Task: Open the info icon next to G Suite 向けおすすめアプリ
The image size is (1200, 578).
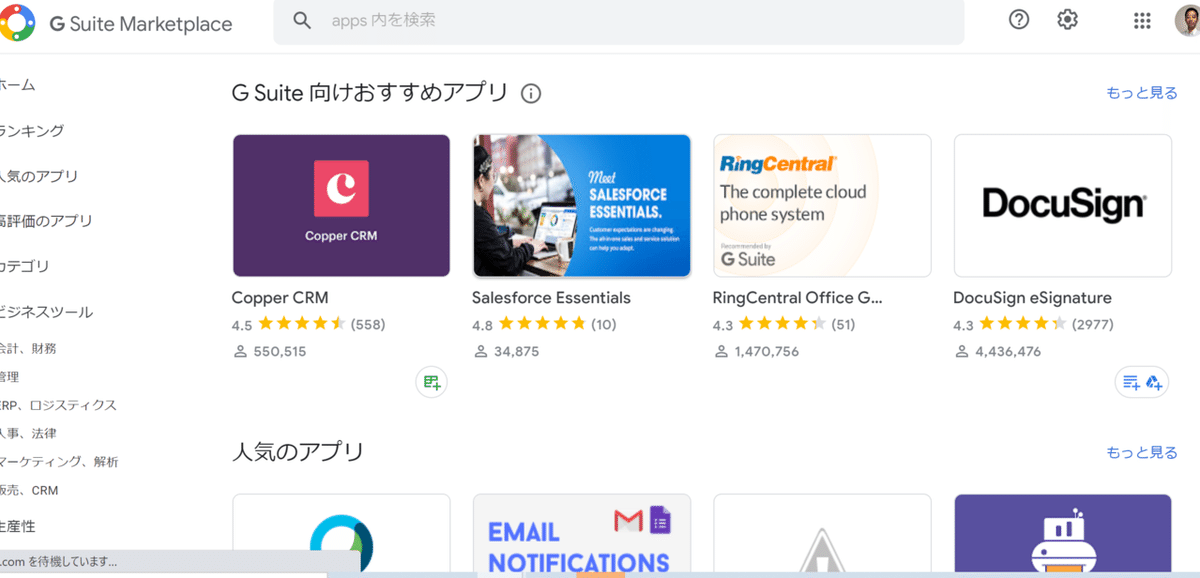Action: click(x=531, y=93)
